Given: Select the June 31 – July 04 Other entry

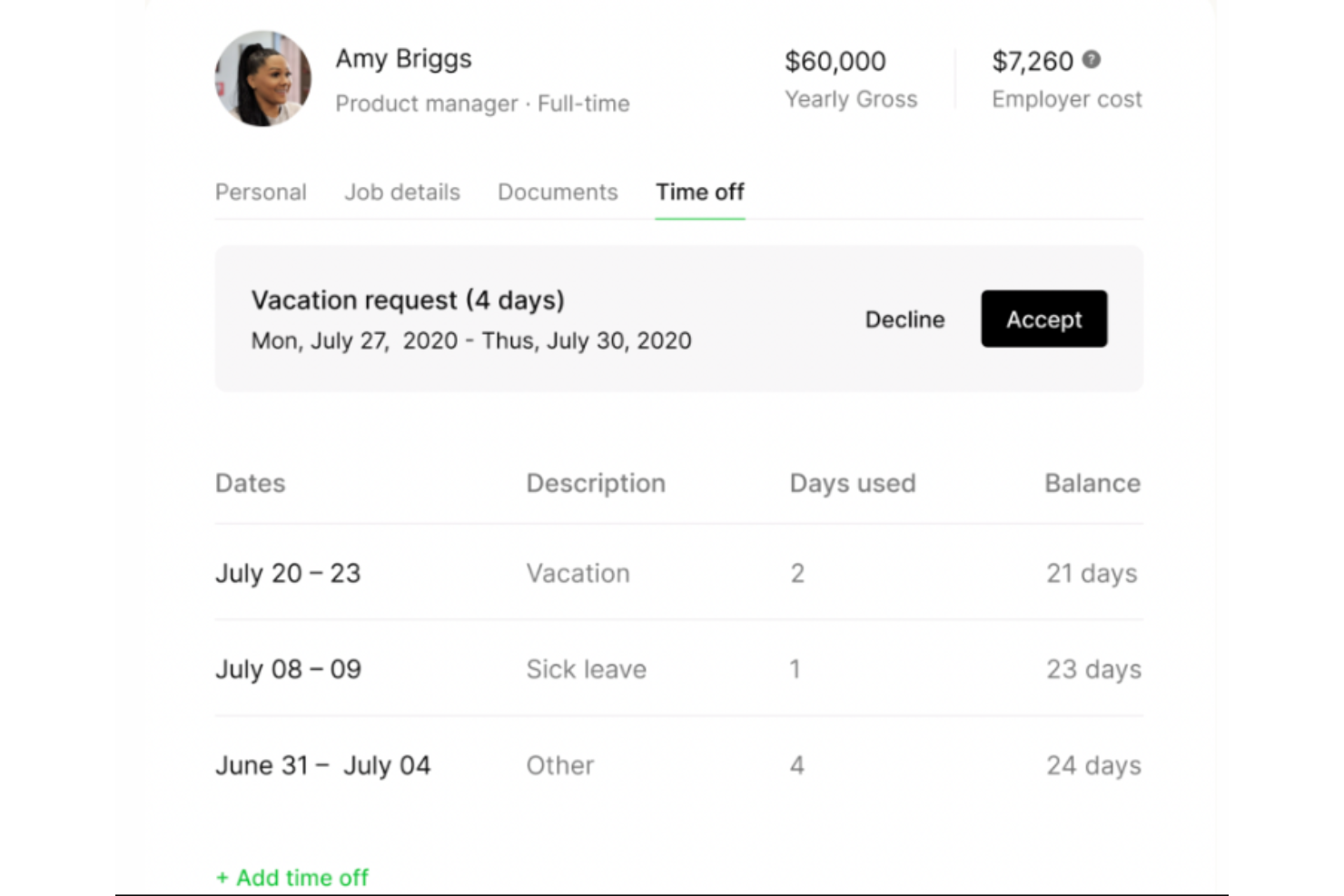Looking at the screenshot, I should pos(323,764).
